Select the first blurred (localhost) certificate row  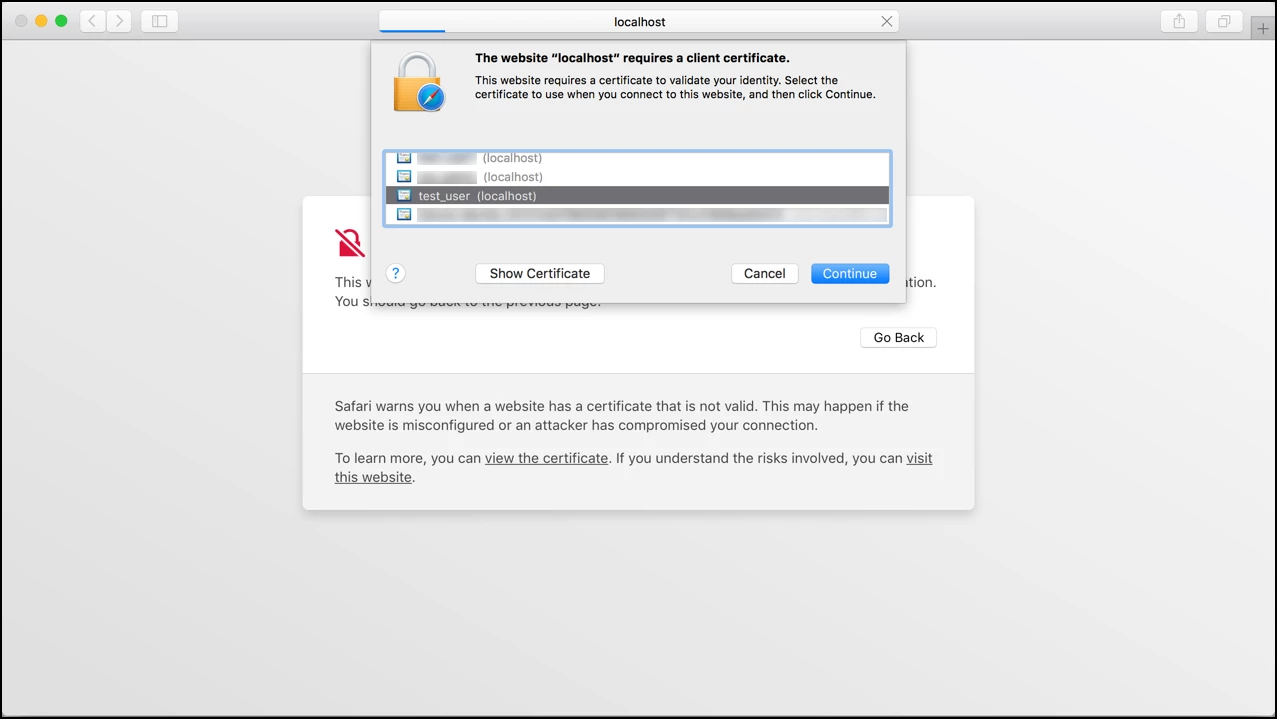tap(637, 158)
